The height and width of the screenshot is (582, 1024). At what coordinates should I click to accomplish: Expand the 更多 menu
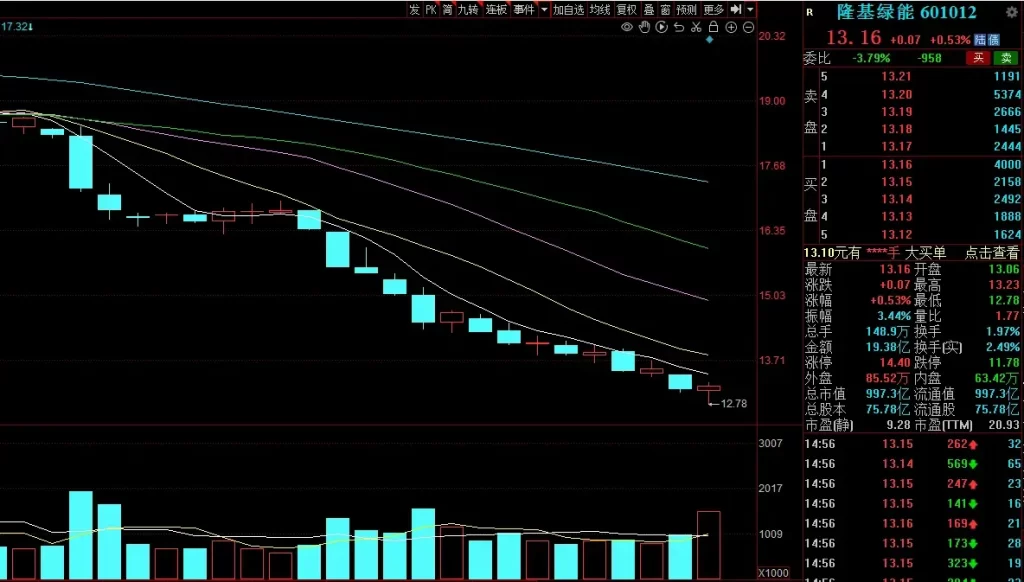713,9
